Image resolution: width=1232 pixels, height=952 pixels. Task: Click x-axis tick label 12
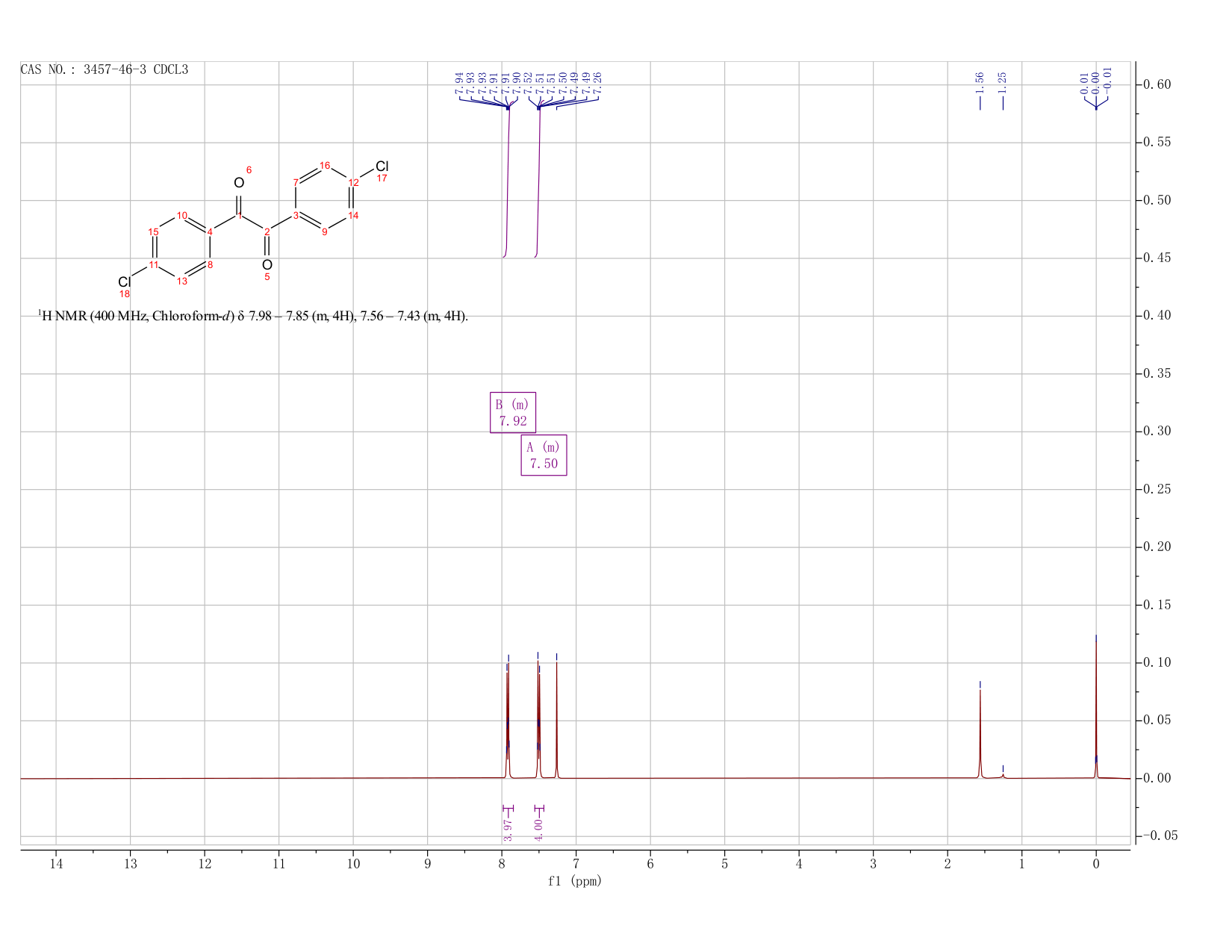point(205,864)
